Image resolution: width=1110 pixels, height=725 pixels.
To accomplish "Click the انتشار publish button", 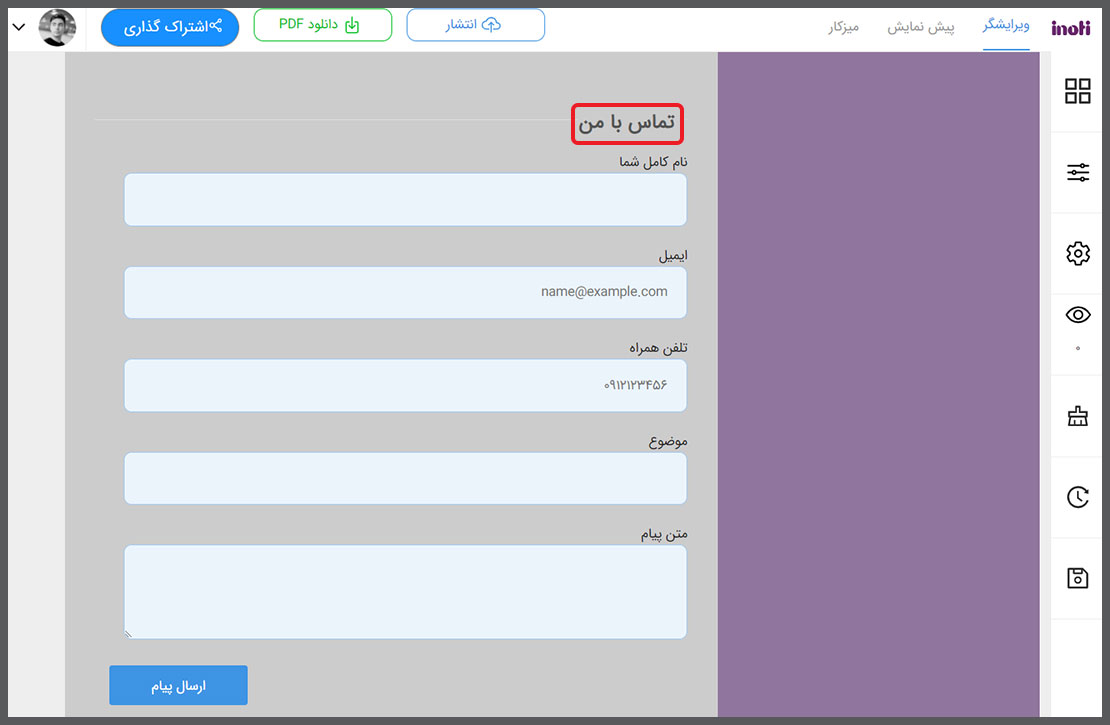I will [475, 25].
